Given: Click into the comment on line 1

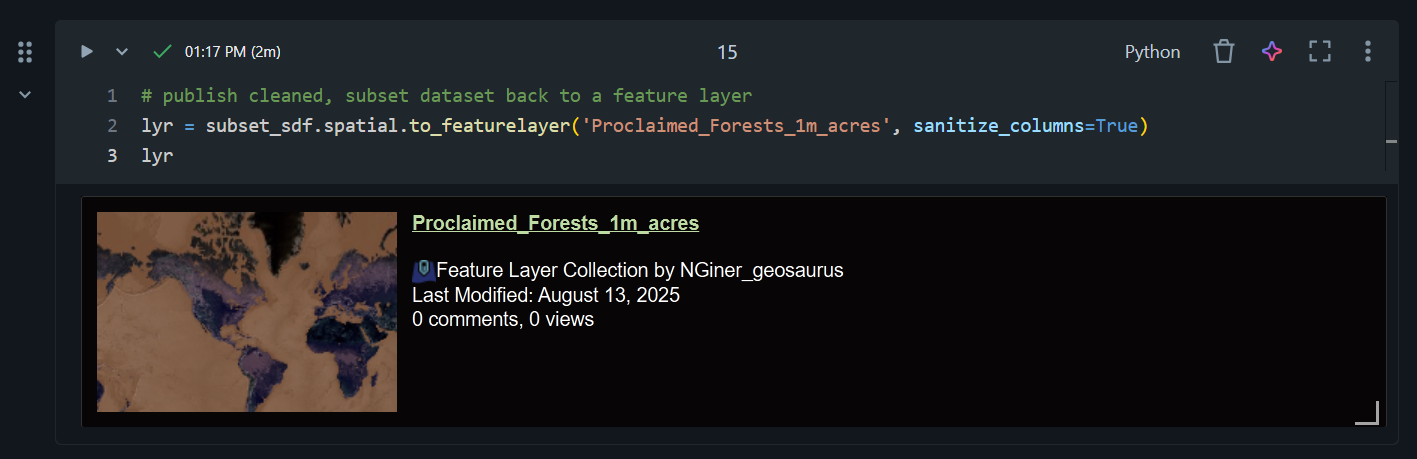Looking at the screenshot, I should click(x=446, y=96).
